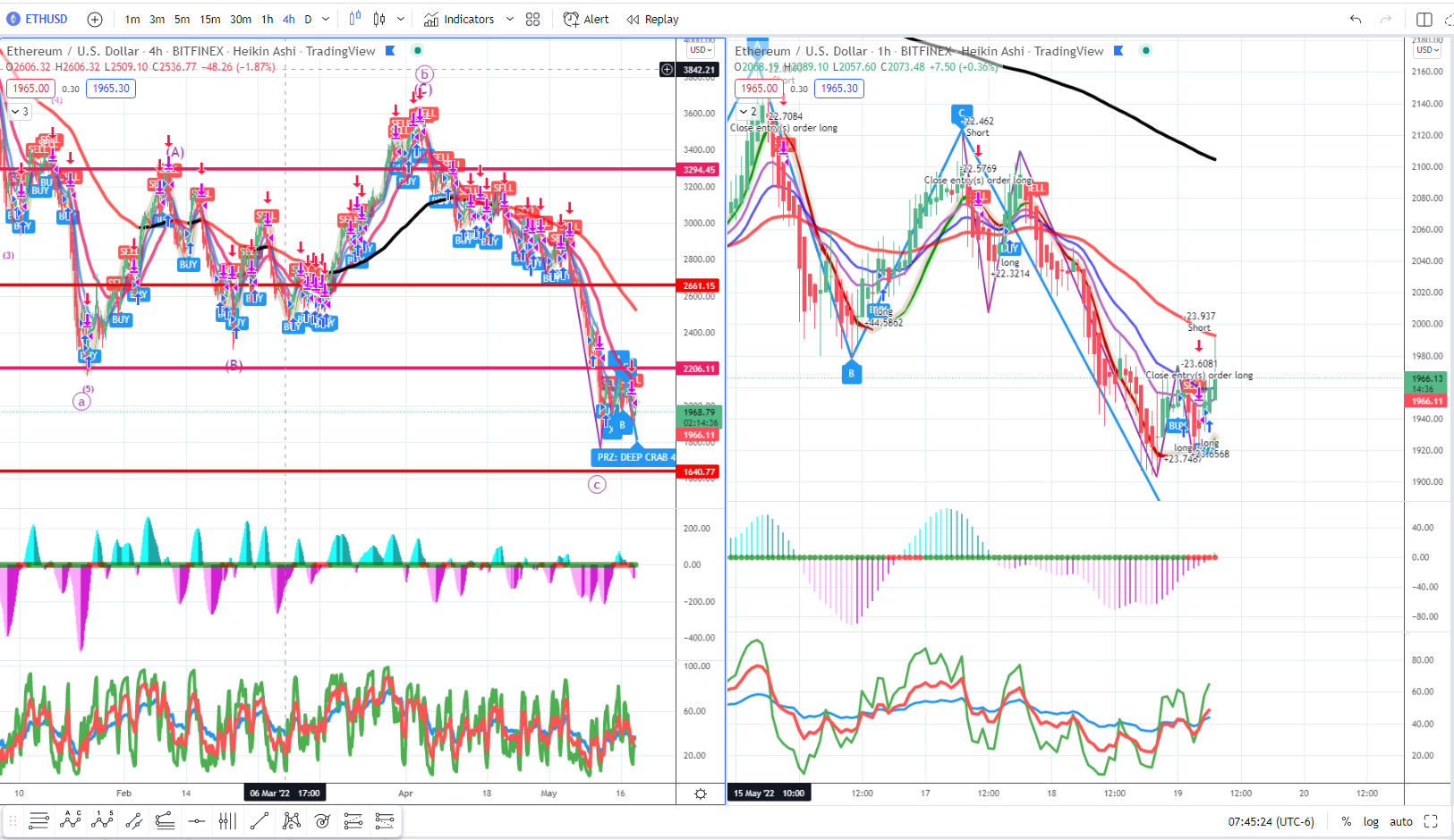This screenshot has width=1454, height=840.
Task: Expand the time interval dropdown arrow
Action: coord(326,19)
